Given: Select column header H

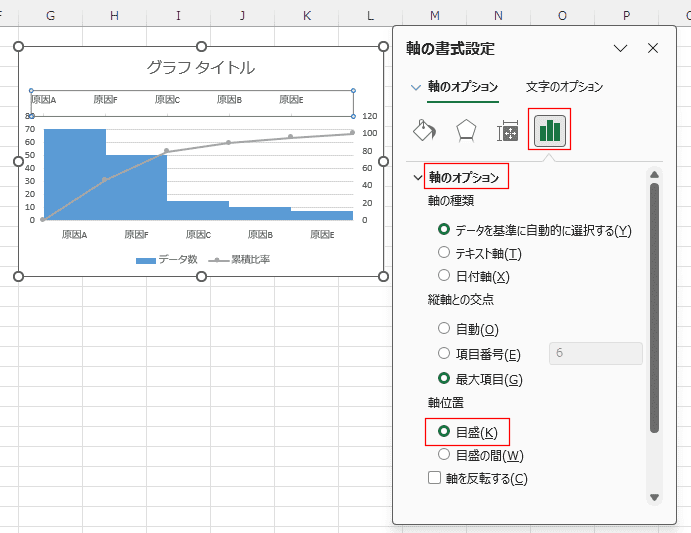Looking at the screenshot, I should 115,15.
